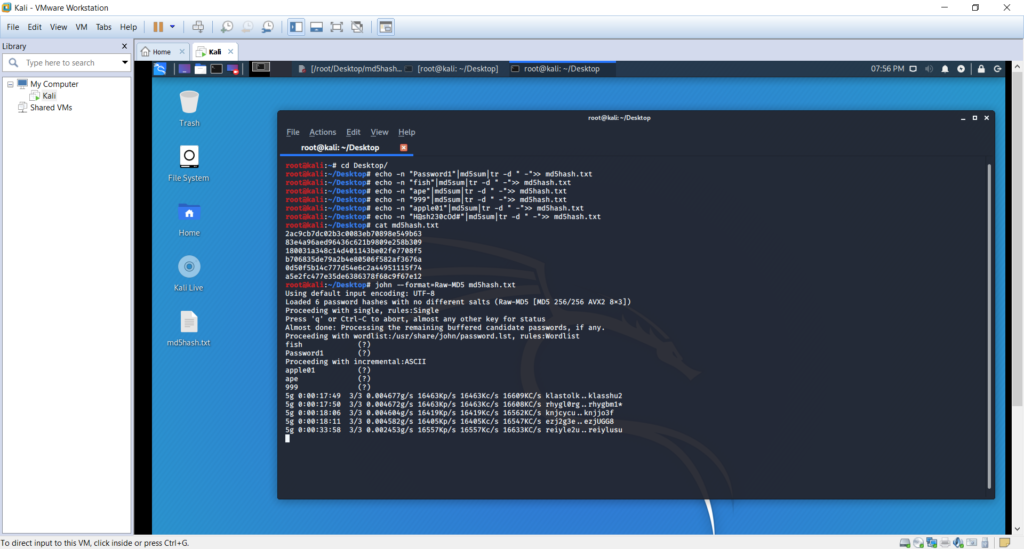Open the power options dropdown arrow
This screenshot has width=1024, height=549.
172,27
